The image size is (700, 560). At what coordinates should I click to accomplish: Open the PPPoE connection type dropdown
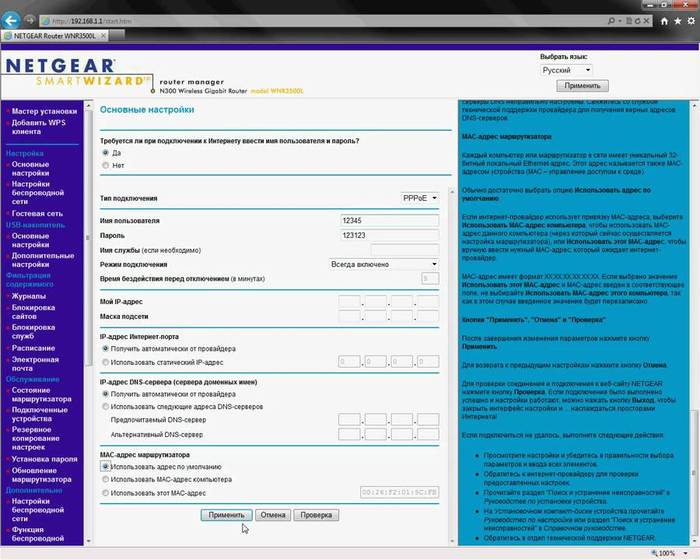tap(420, 198)
